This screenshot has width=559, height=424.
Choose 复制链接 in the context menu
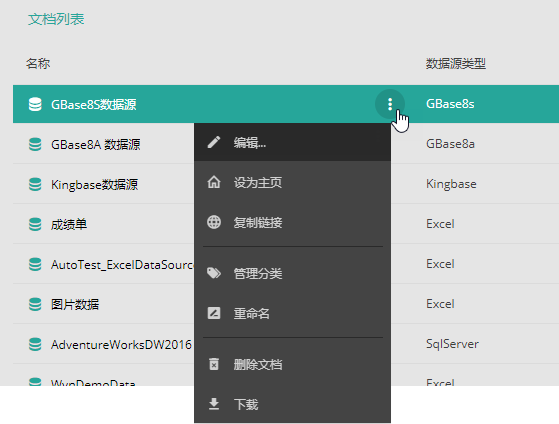[x=292, y=222]
